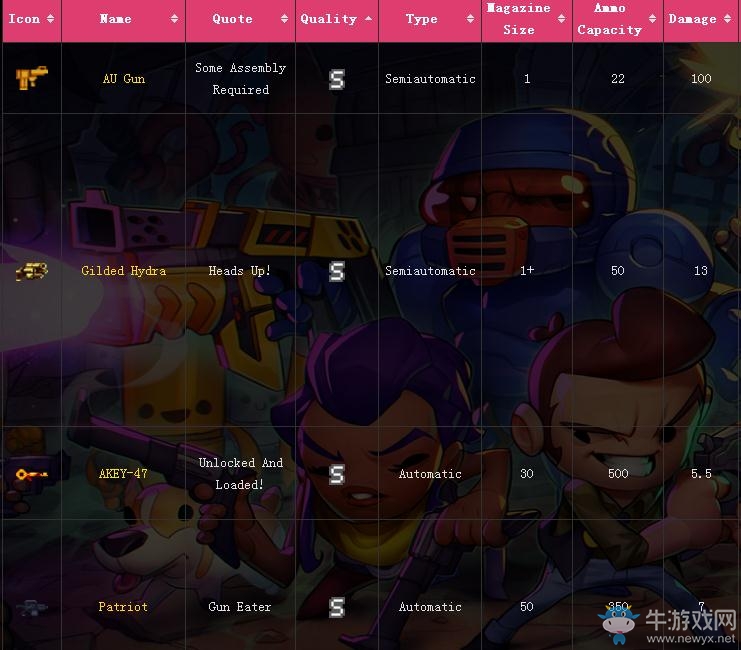
Task: Click Patriot's magazine size value 50
Action: point(527,607)
